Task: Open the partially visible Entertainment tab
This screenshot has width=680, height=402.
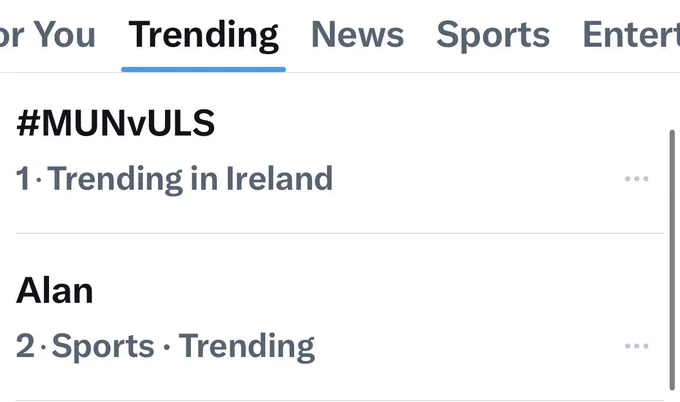Action: 631,35
